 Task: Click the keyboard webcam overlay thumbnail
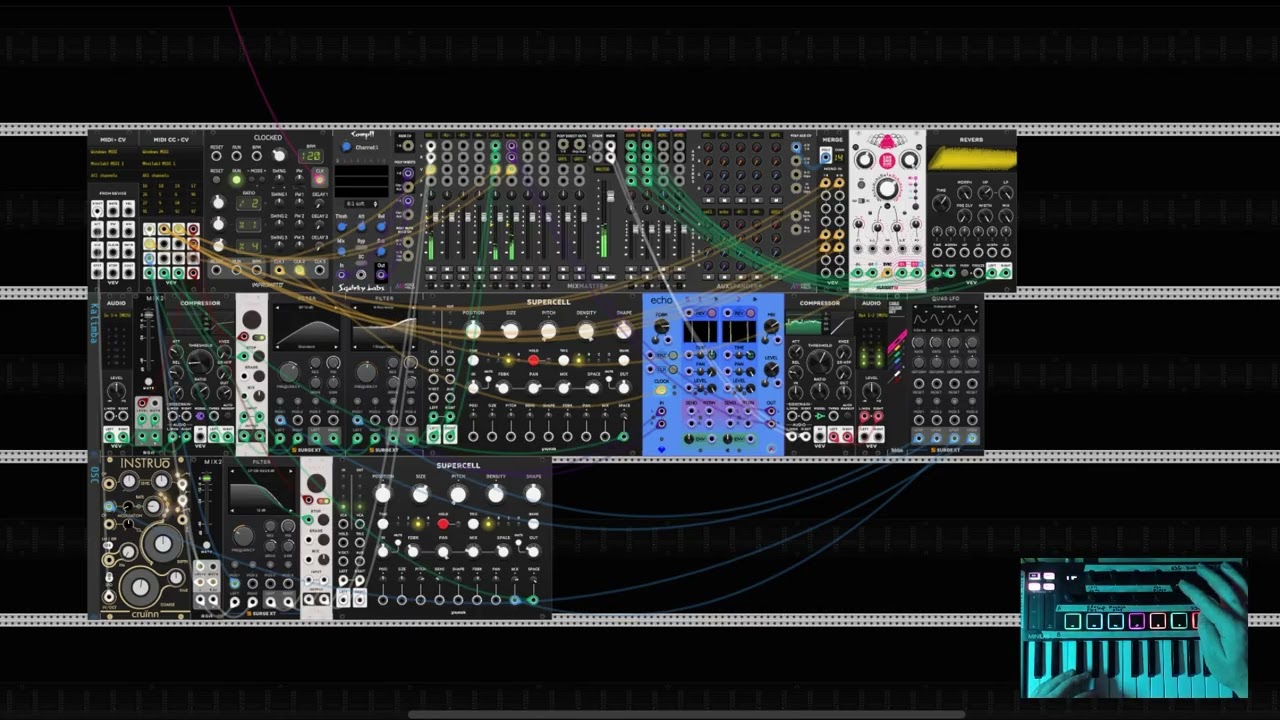(1134, 628)
